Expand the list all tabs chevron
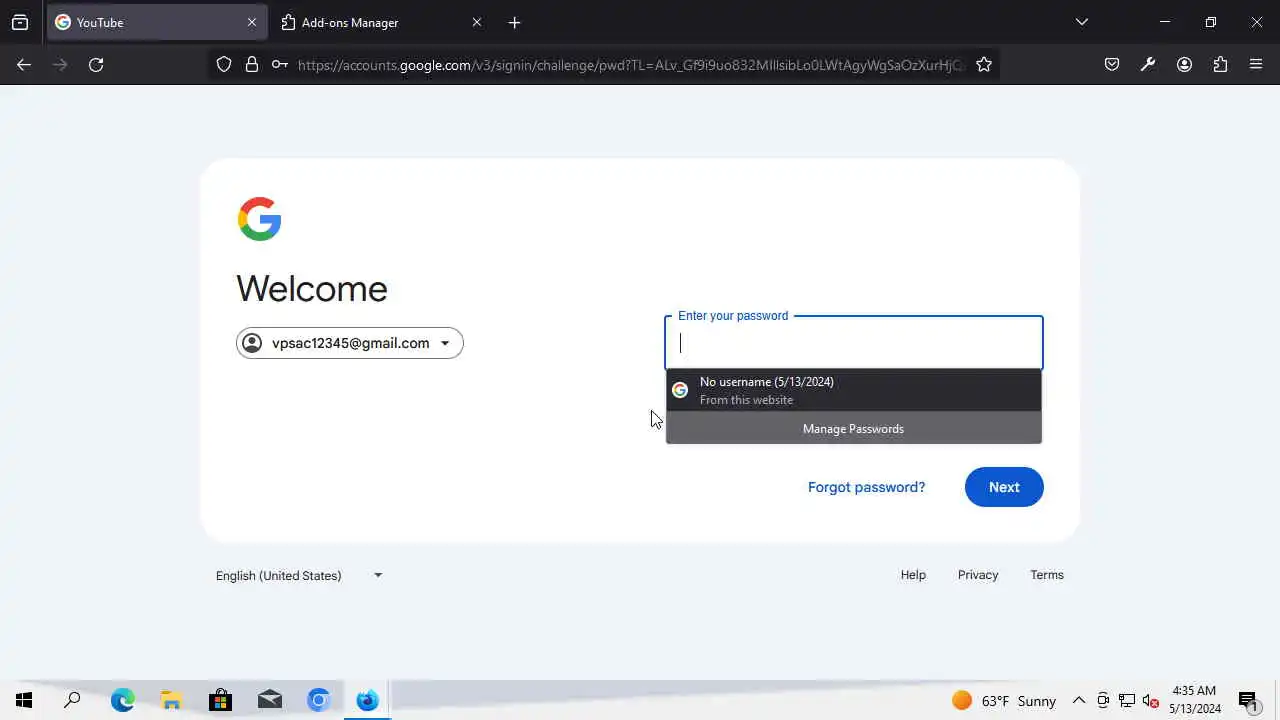This screenshot has width=1280, height=720. (x=1081, y=22)
